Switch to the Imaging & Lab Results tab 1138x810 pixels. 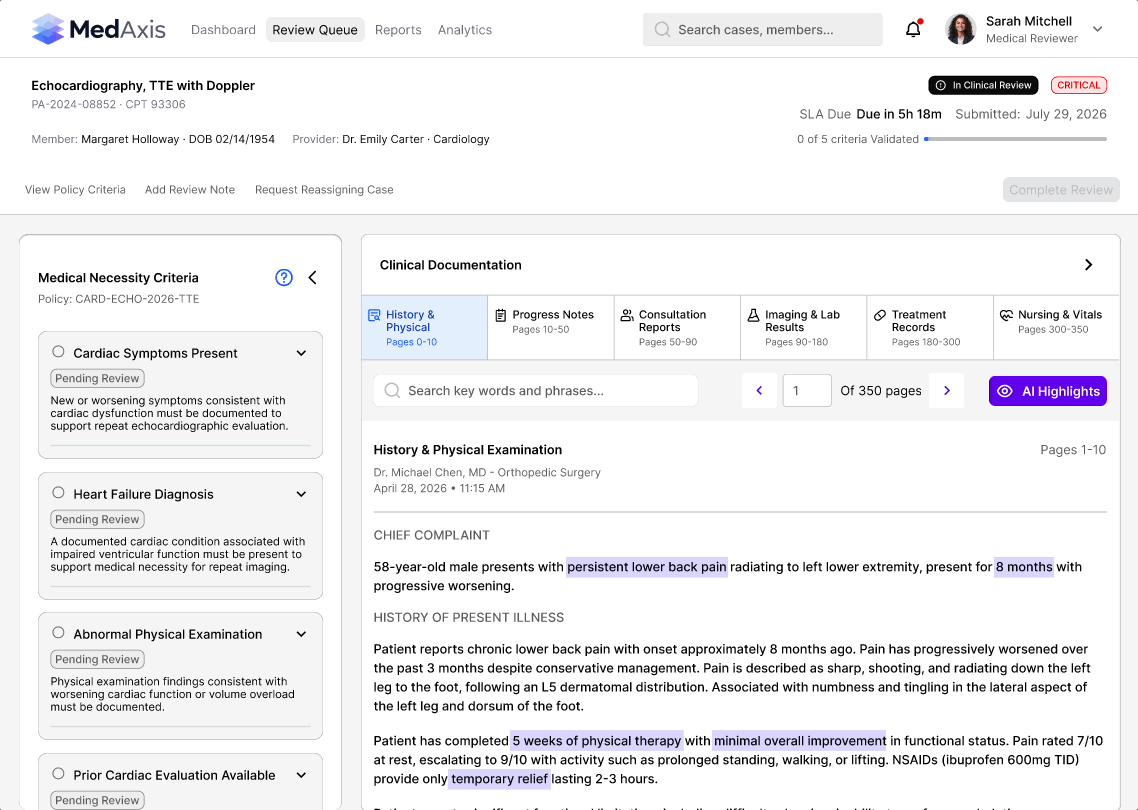(x=803, y=327)
